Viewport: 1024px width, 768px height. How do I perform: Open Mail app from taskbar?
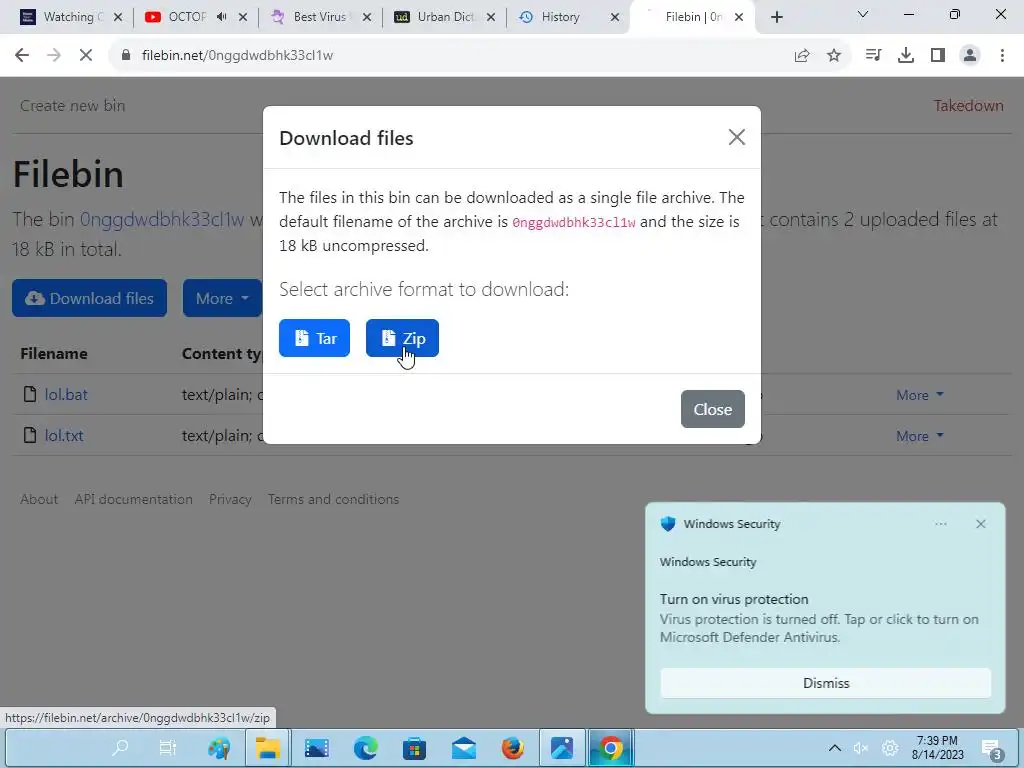tap(464, 748)
